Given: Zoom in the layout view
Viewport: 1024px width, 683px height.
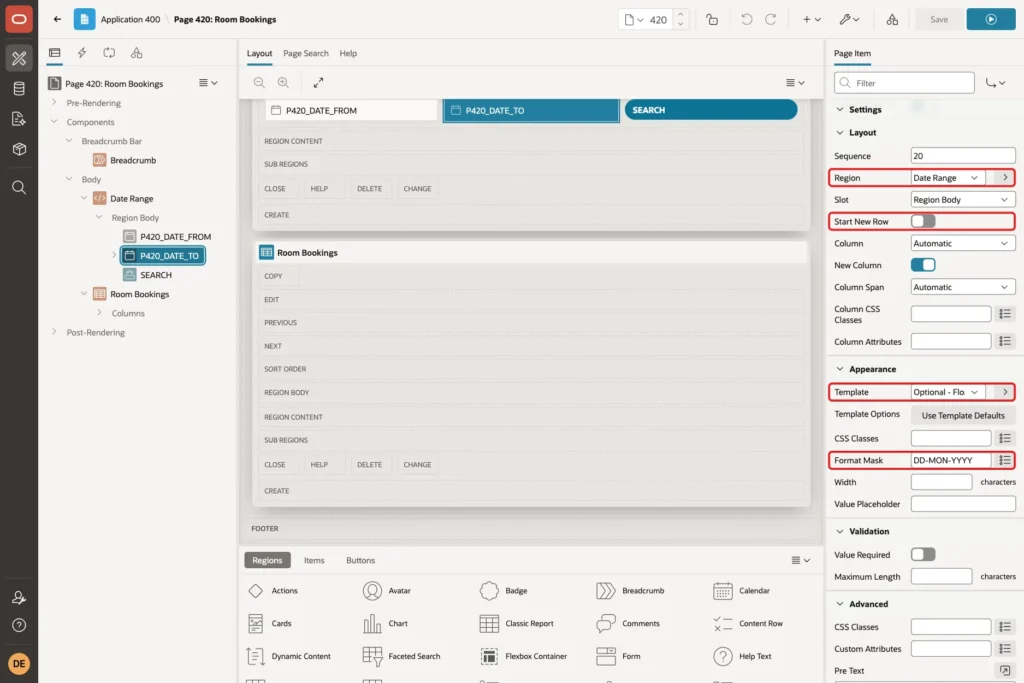Looking at the screenshot, I should pos(283,82).
